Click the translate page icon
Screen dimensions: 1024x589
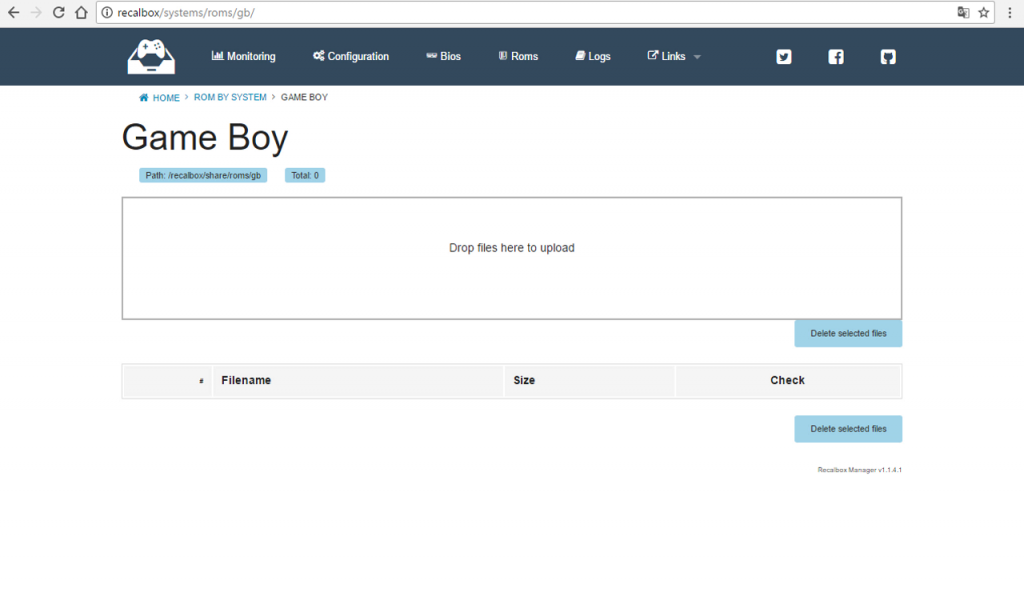tap(963, 12)
